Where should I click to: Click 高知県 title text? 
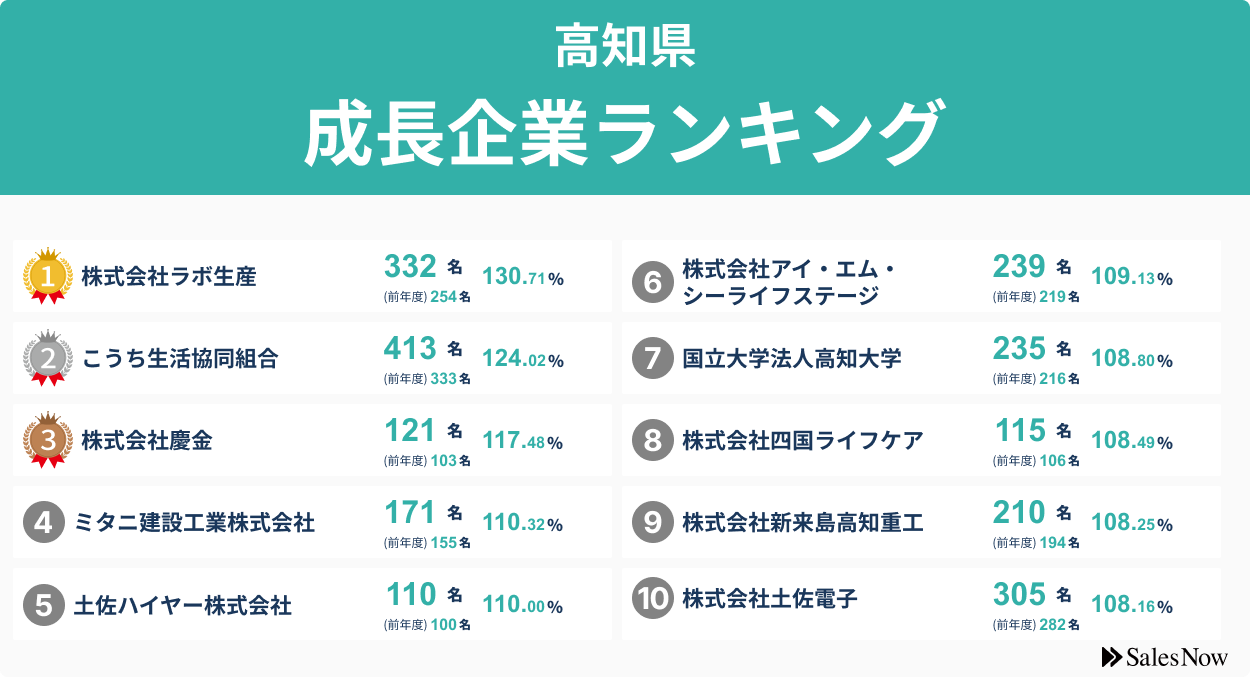click(x=625, y=48)
